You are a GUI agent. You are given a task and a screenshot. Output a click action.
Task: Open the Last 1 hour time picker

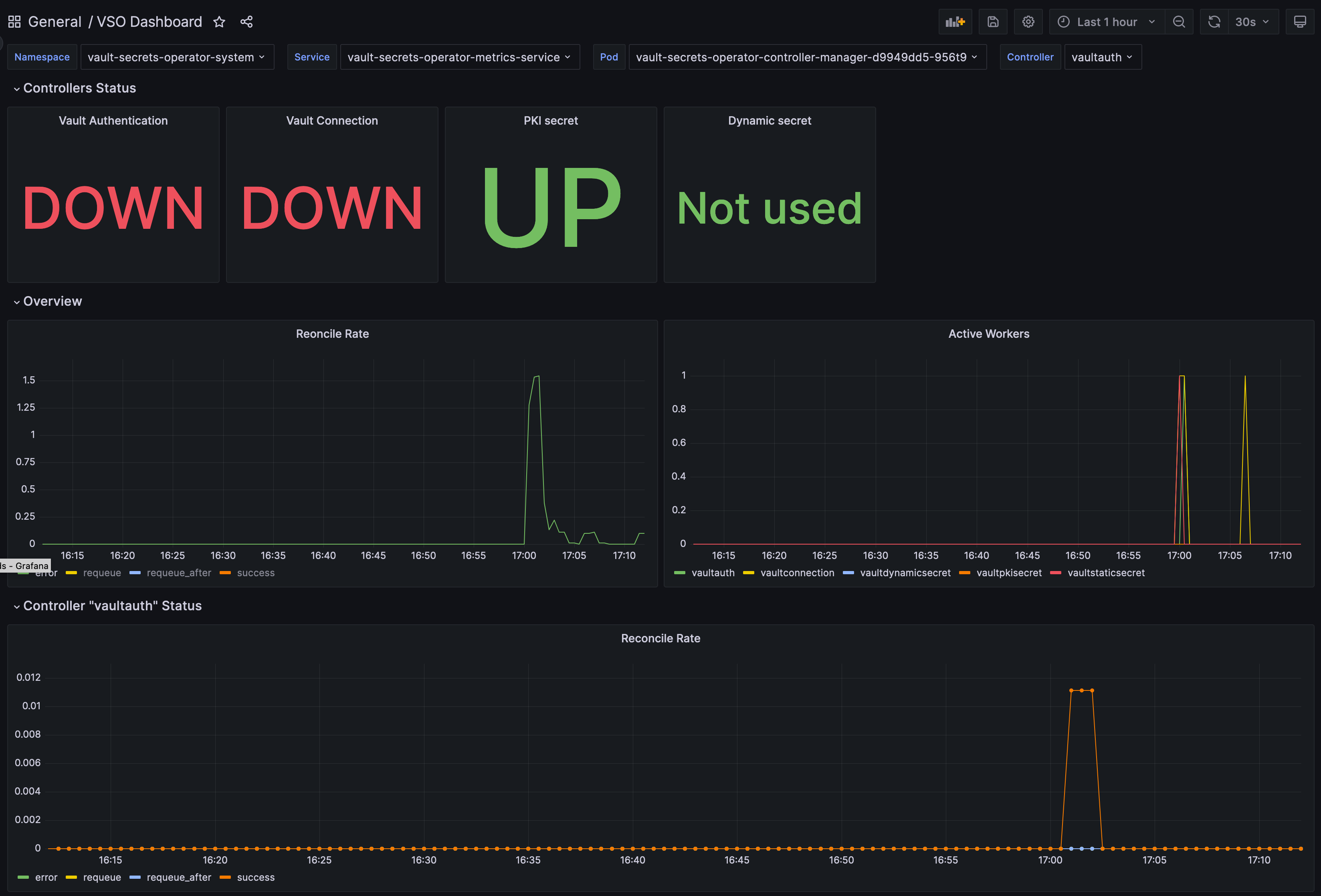1106,22
